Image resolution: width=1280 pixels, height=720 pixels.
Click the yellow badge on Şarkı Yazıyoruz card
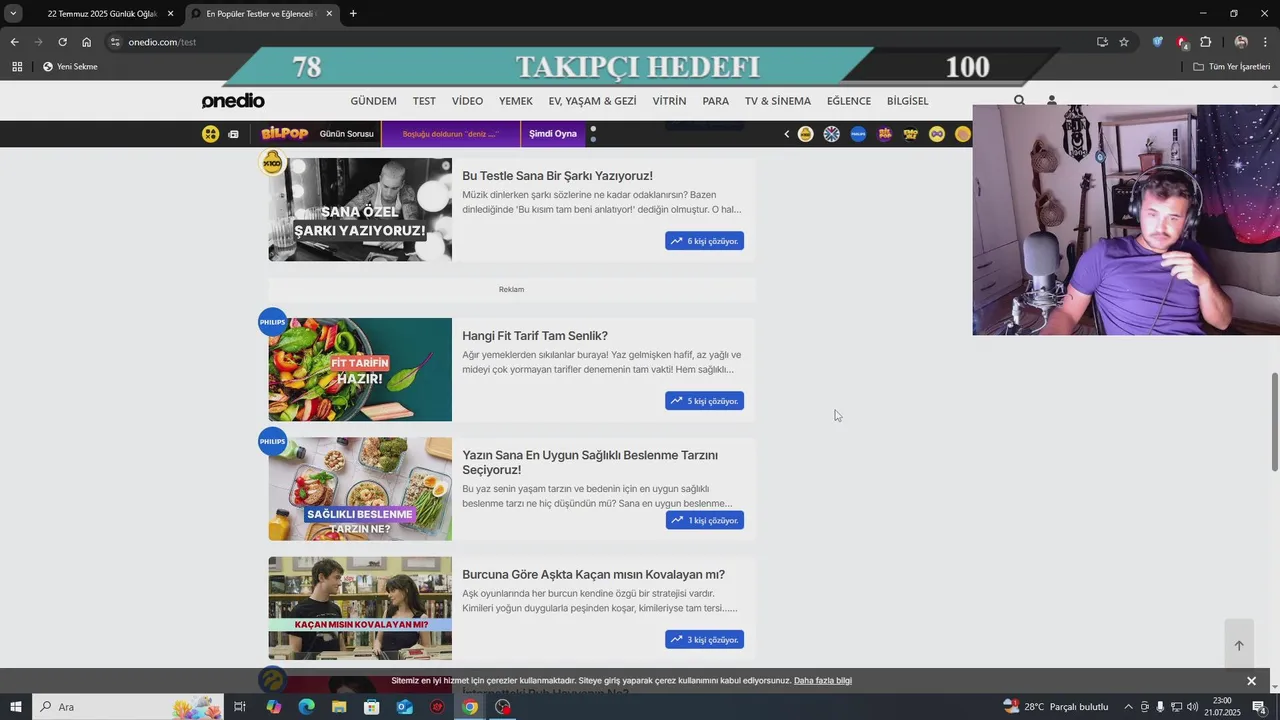click(x=272, y=162)
